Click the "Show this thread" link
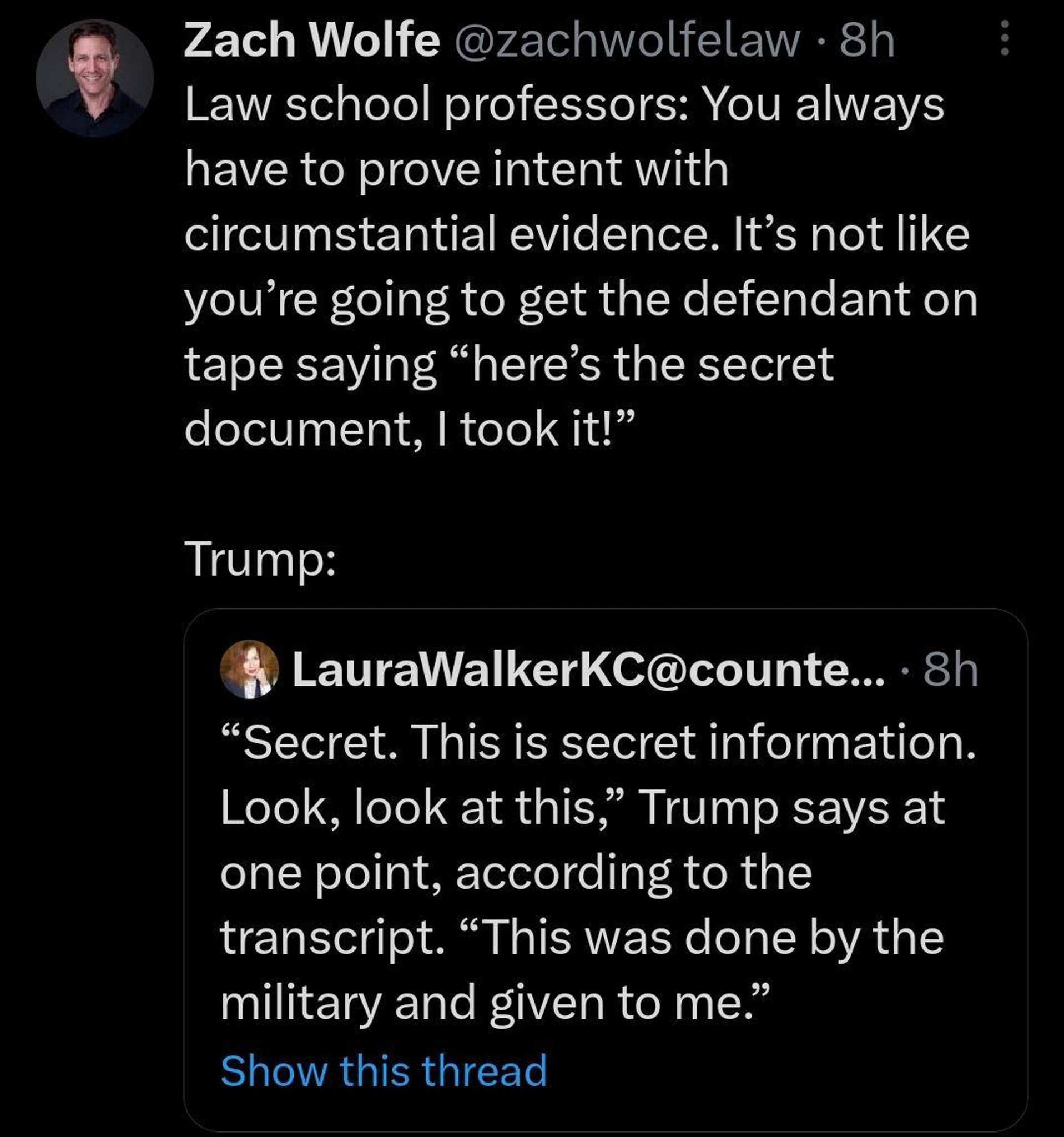Screen dimensions: 1064x1137 pyautogui.click(x=384, y=1070)
